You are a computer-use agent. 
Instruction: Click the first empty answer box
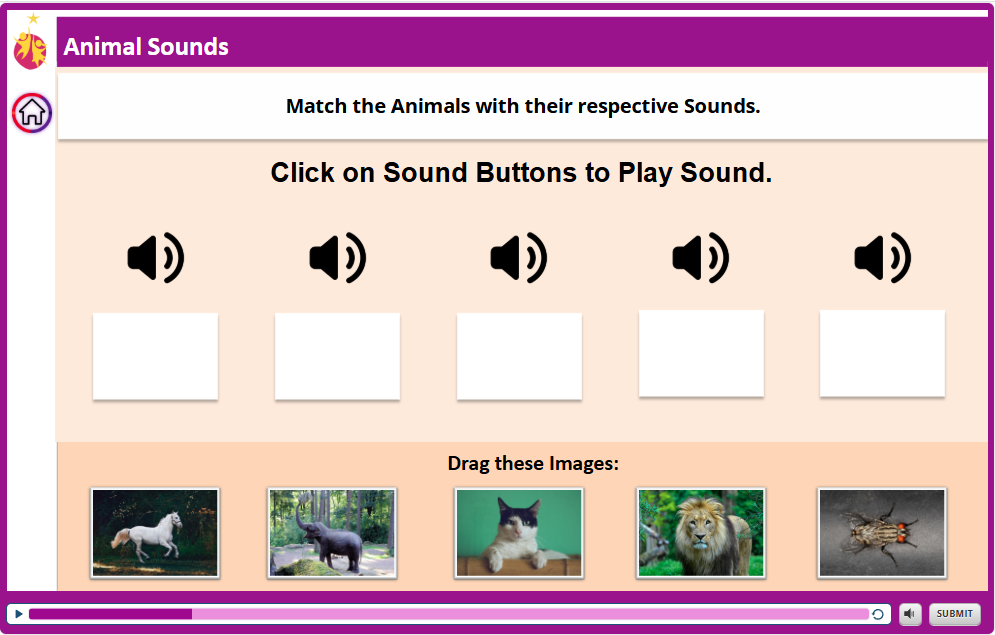pyautogui.click(x=155, y=356)
